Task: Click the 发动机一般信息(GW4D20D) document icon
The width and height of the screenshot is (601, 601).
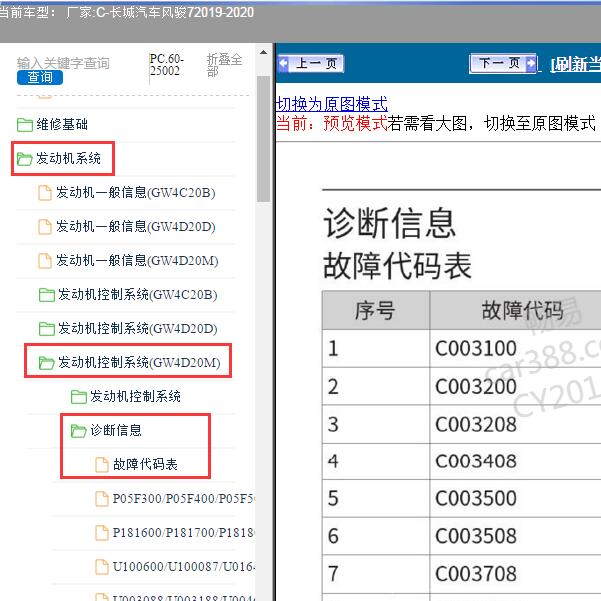Action: pyautogui.click(x=45, y=227)
